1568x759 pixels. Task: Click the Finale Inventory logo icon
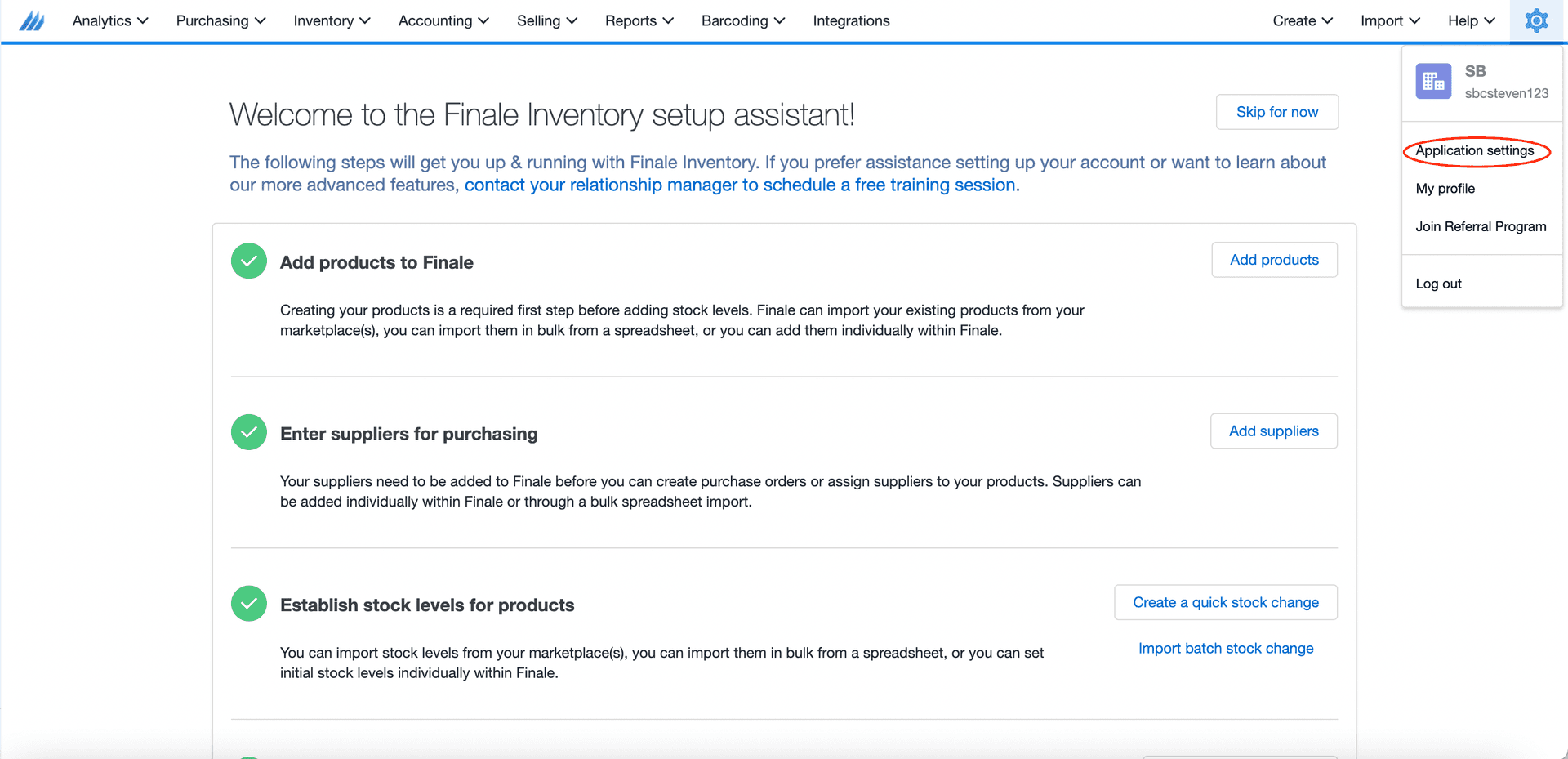click(x=32, y=20)
